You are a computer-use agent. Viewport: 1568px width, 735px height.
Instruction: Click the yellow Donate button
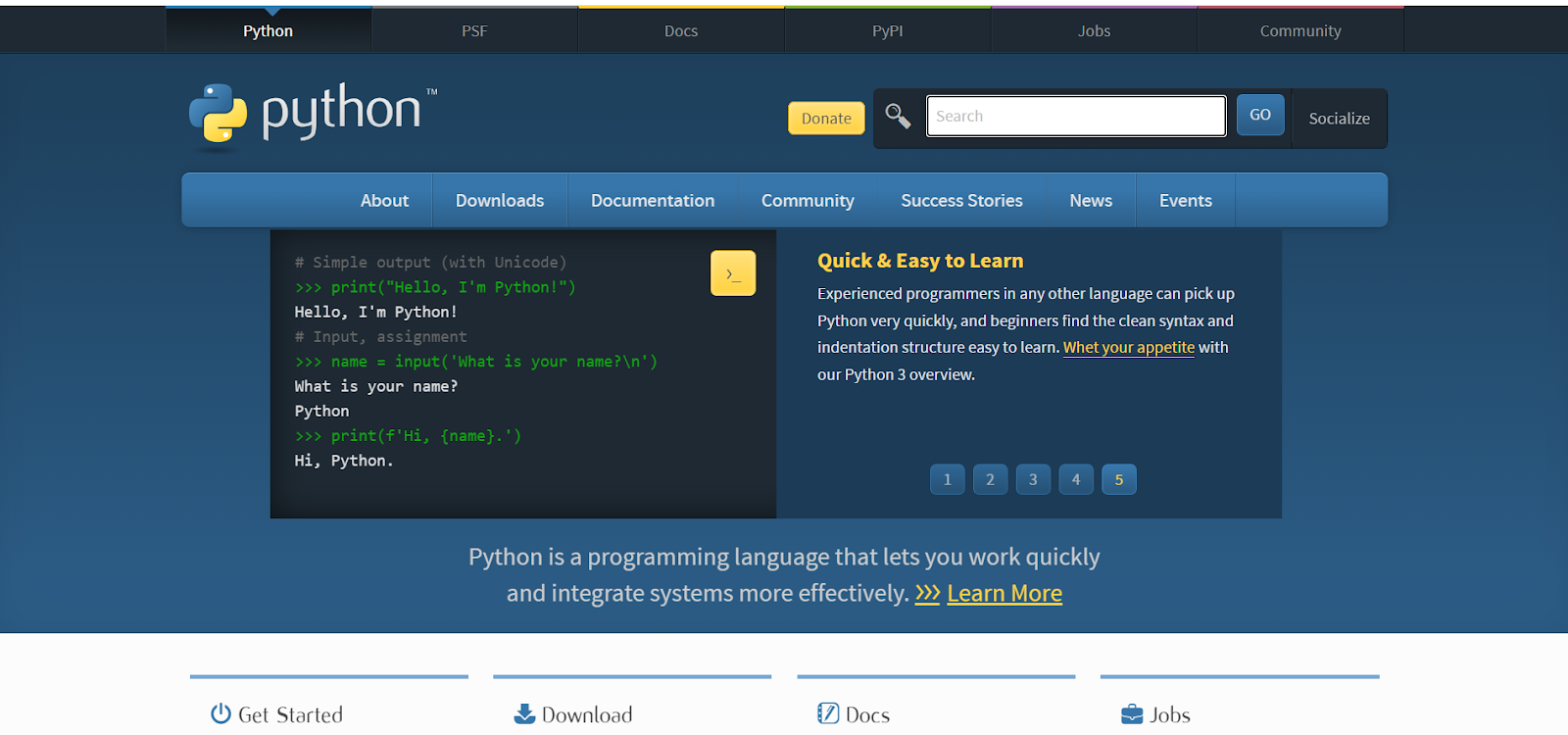coord(826,118)
